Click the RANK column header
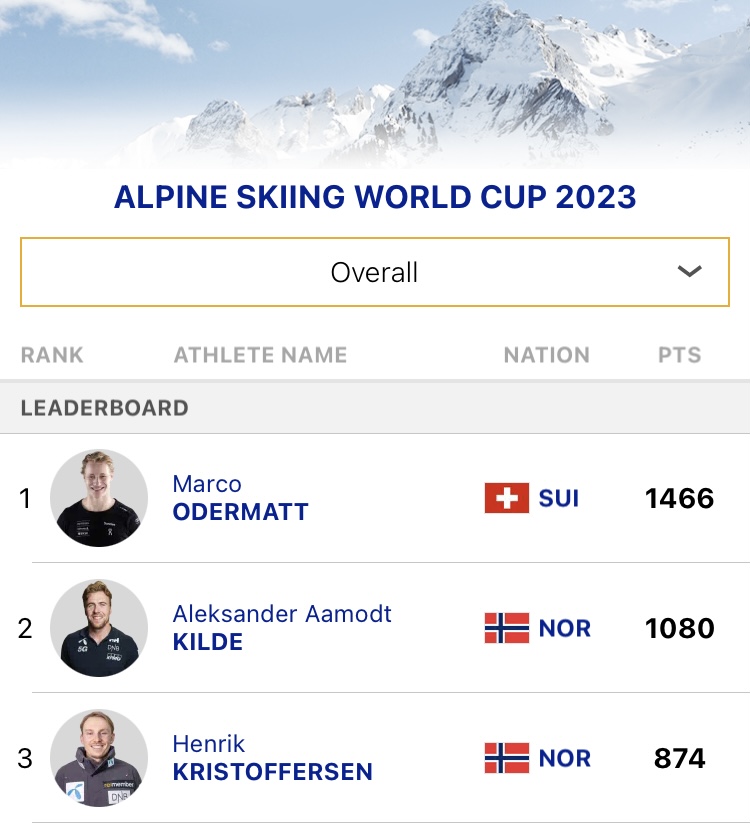Screen dimensions: 750x828 click(x=52, y=355)
